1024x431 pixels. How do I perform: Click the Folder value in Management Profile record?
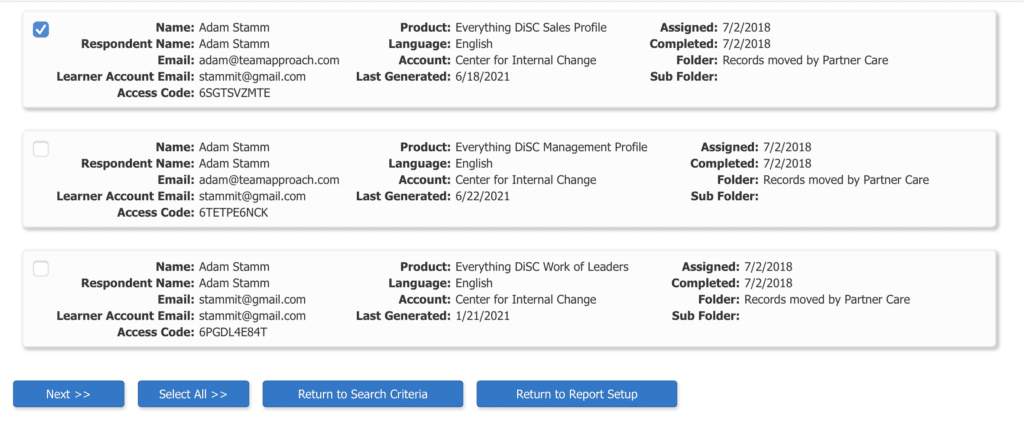[846, 180]
